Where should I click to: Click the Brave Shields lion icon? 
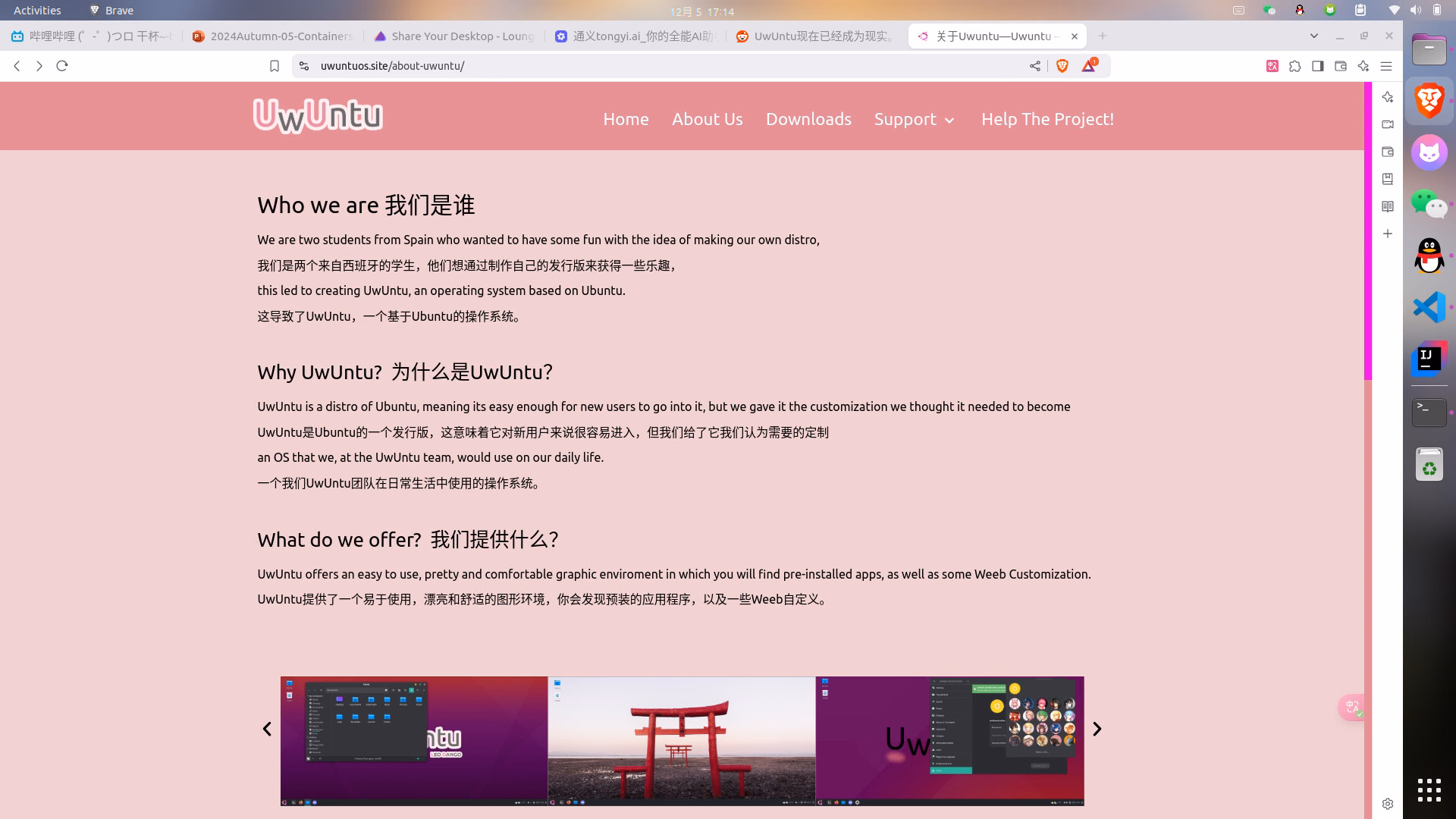click(x=1062, y=66)
